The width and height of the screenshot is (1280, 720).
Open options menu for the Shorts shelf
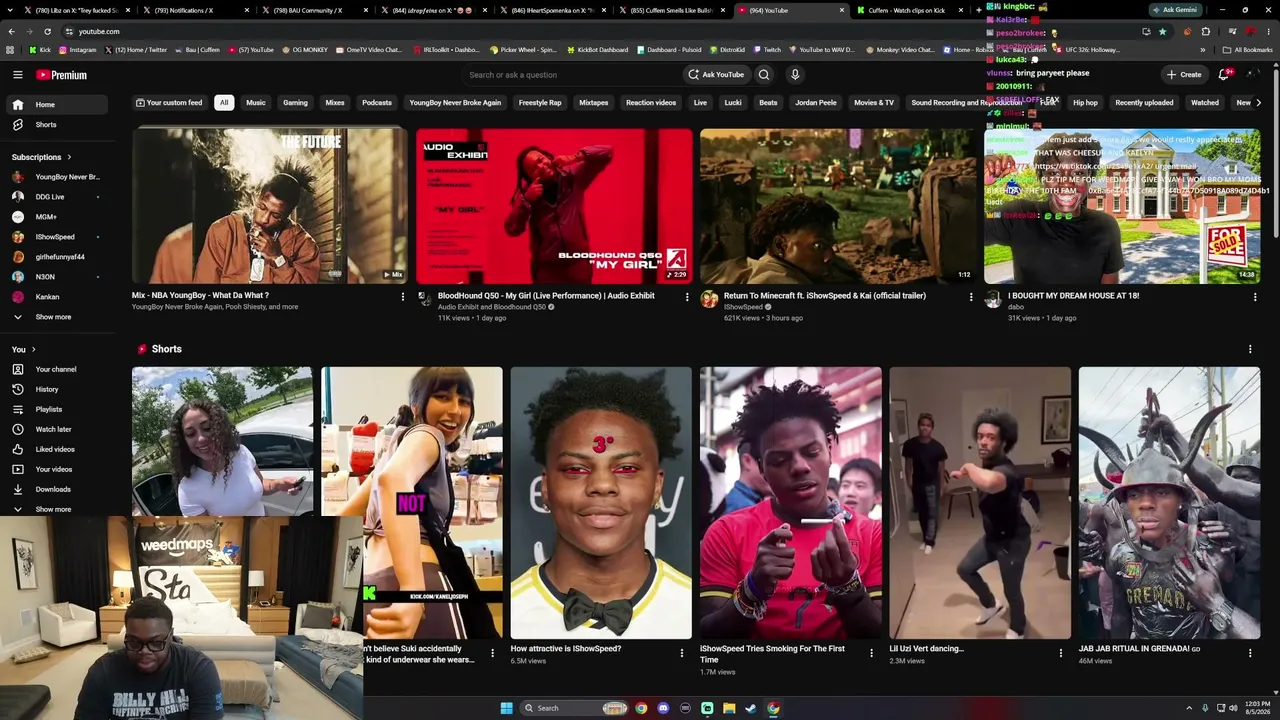pos(1250,349)
